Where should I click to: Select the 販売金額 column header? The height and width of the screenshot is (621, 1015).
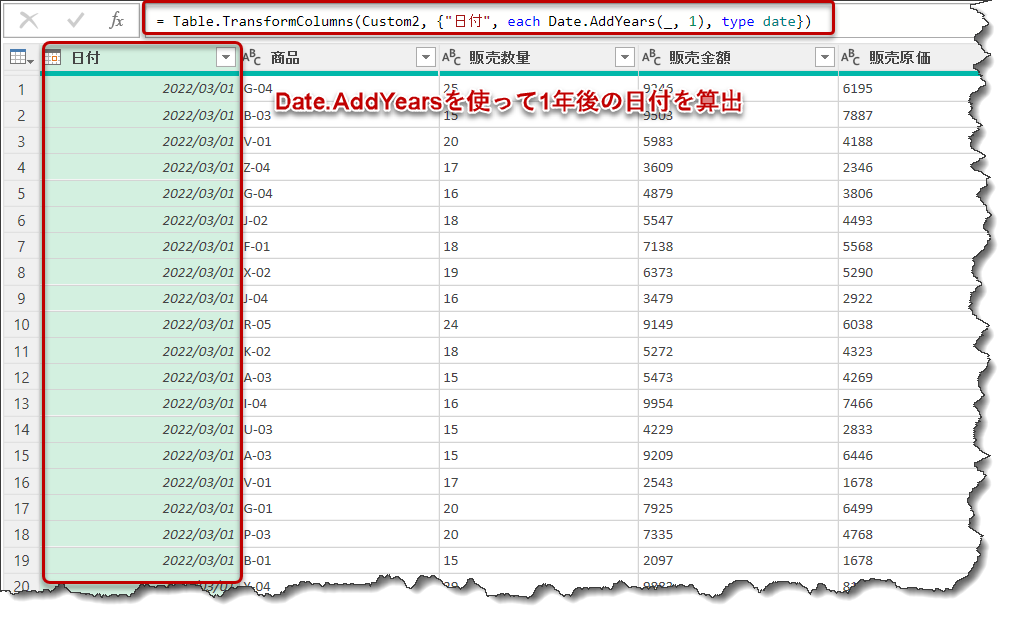(738, 58)
